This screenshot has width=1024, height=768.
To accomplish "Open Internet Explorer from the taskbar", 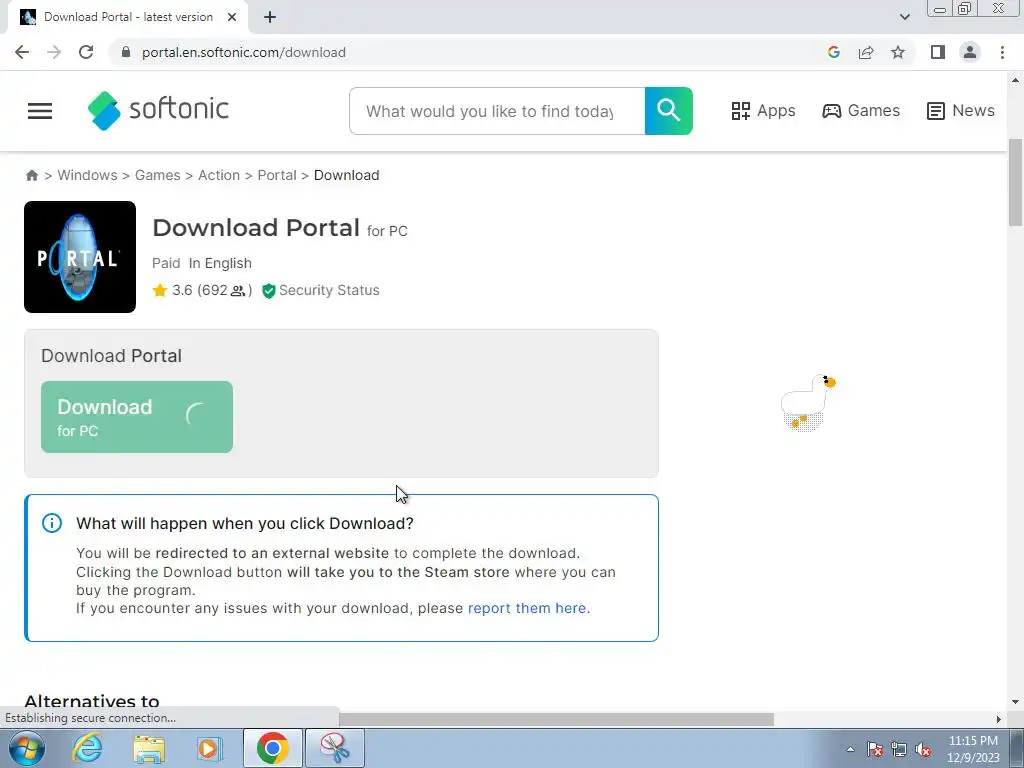I will tap(87, 748).
